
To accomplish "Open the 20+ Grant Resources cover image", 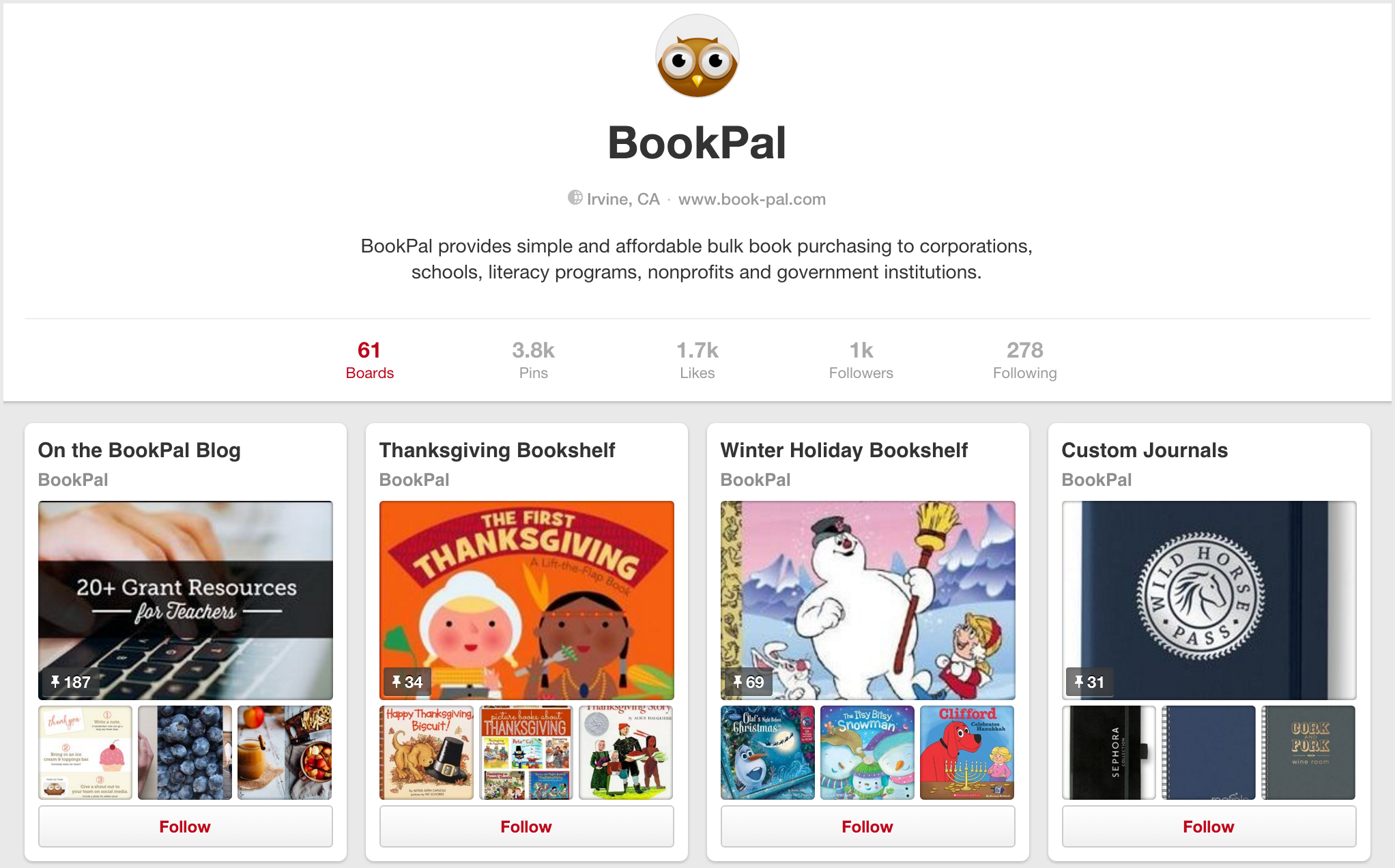I will 185,600.
